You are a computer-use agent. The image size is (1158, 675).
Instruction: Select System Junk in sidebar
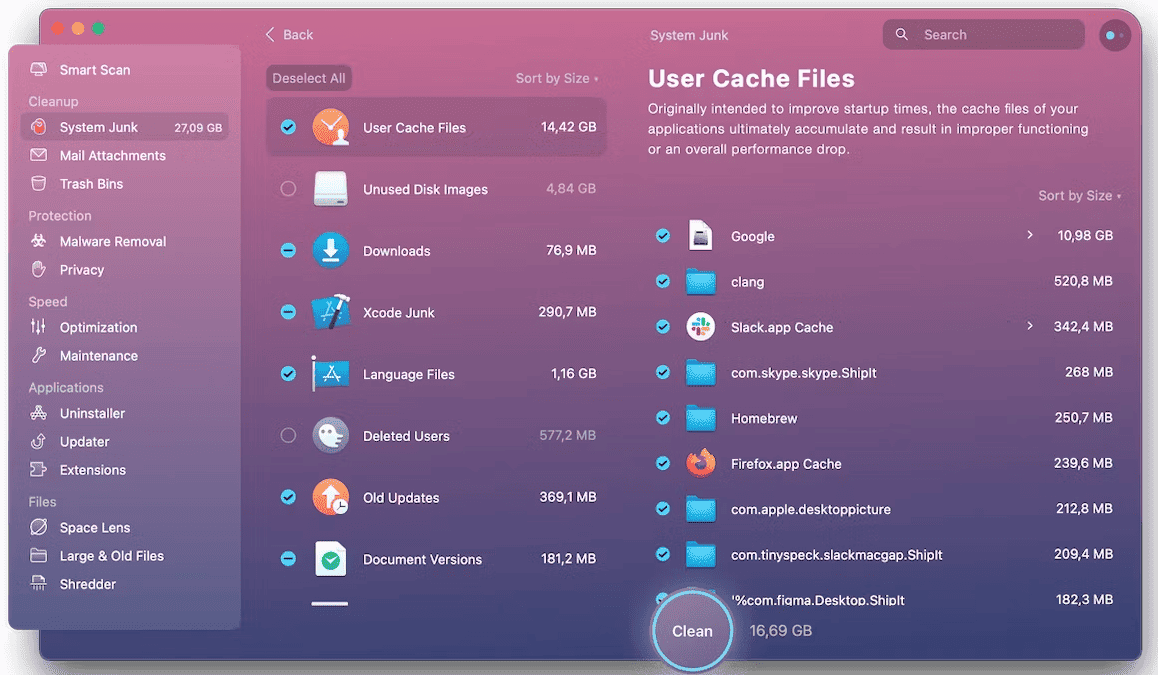[125, 127]
